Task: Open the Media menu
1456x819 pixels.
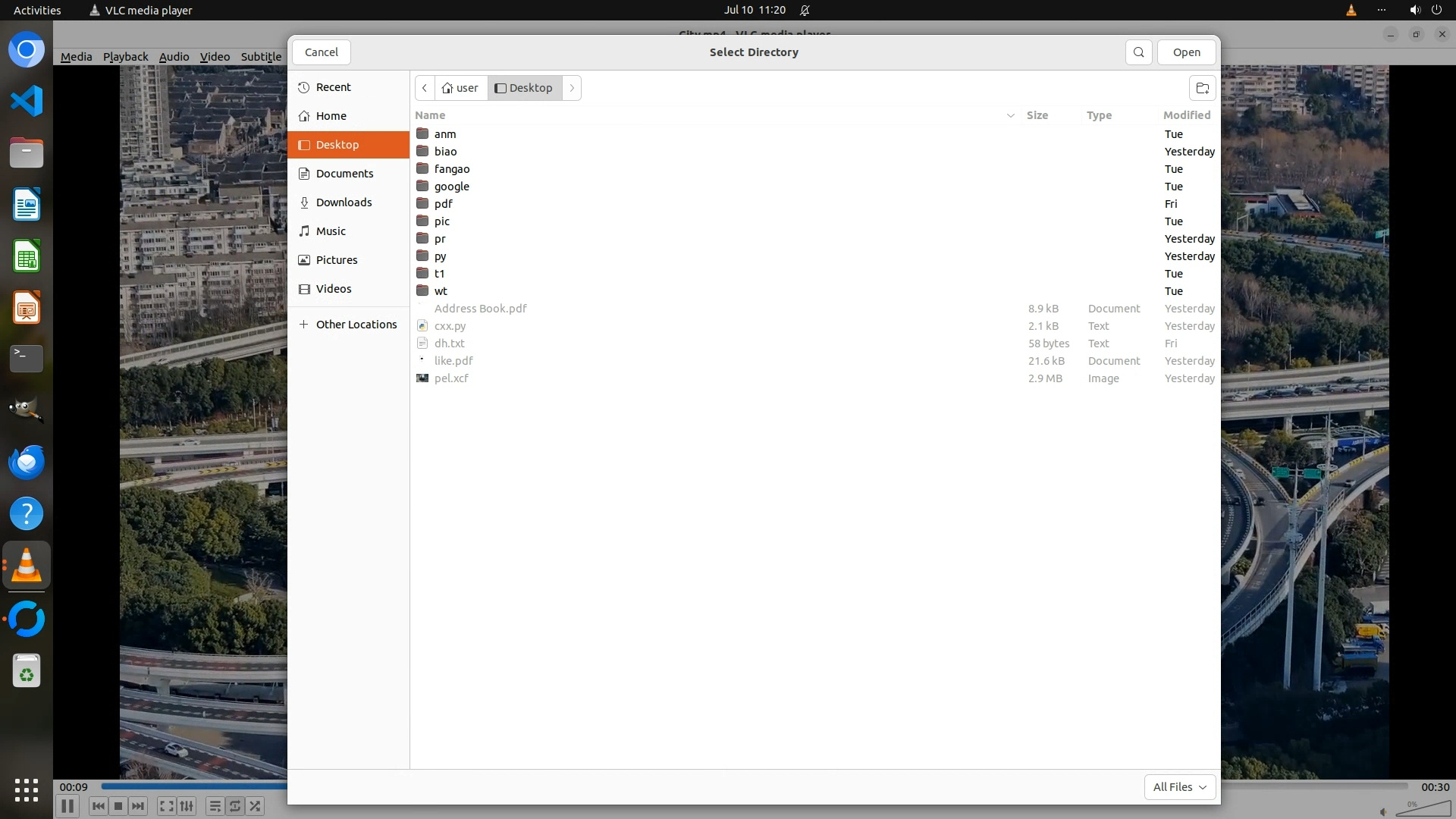Action: tap(76, 57)
